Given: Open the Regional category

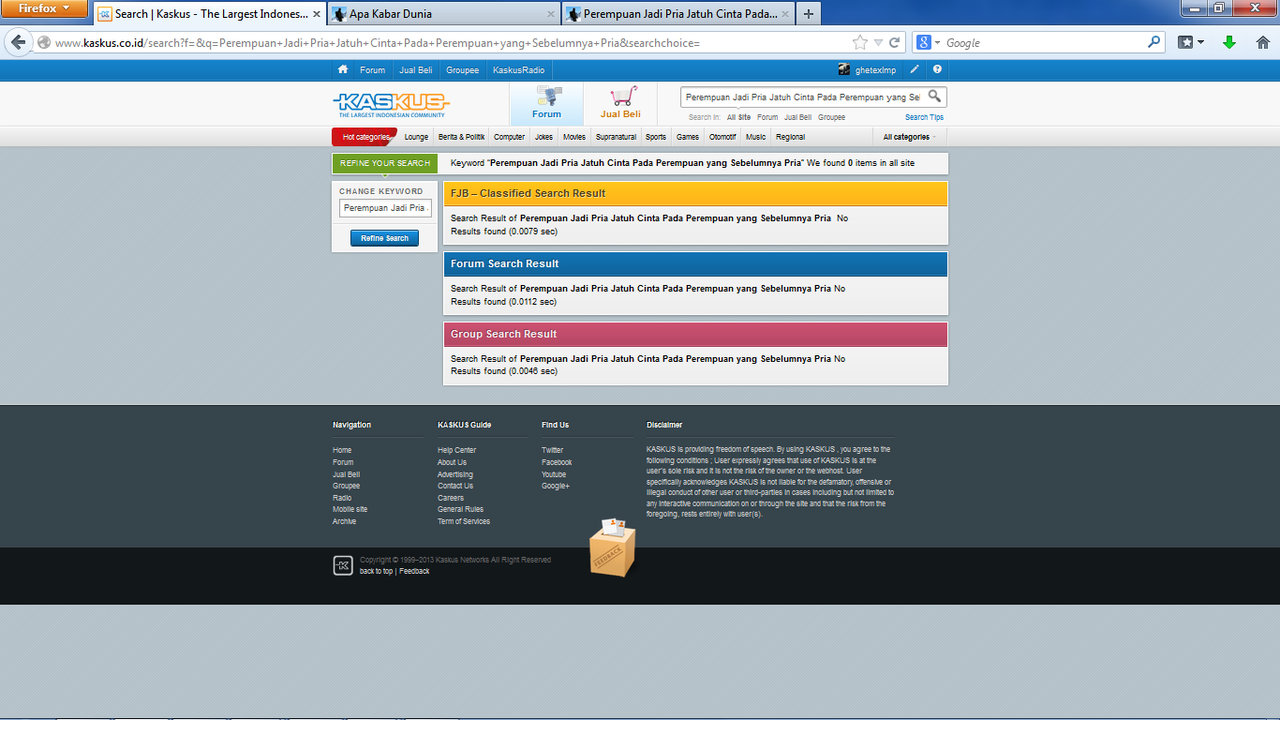Looking at the screenshot, I should point(790,137).
